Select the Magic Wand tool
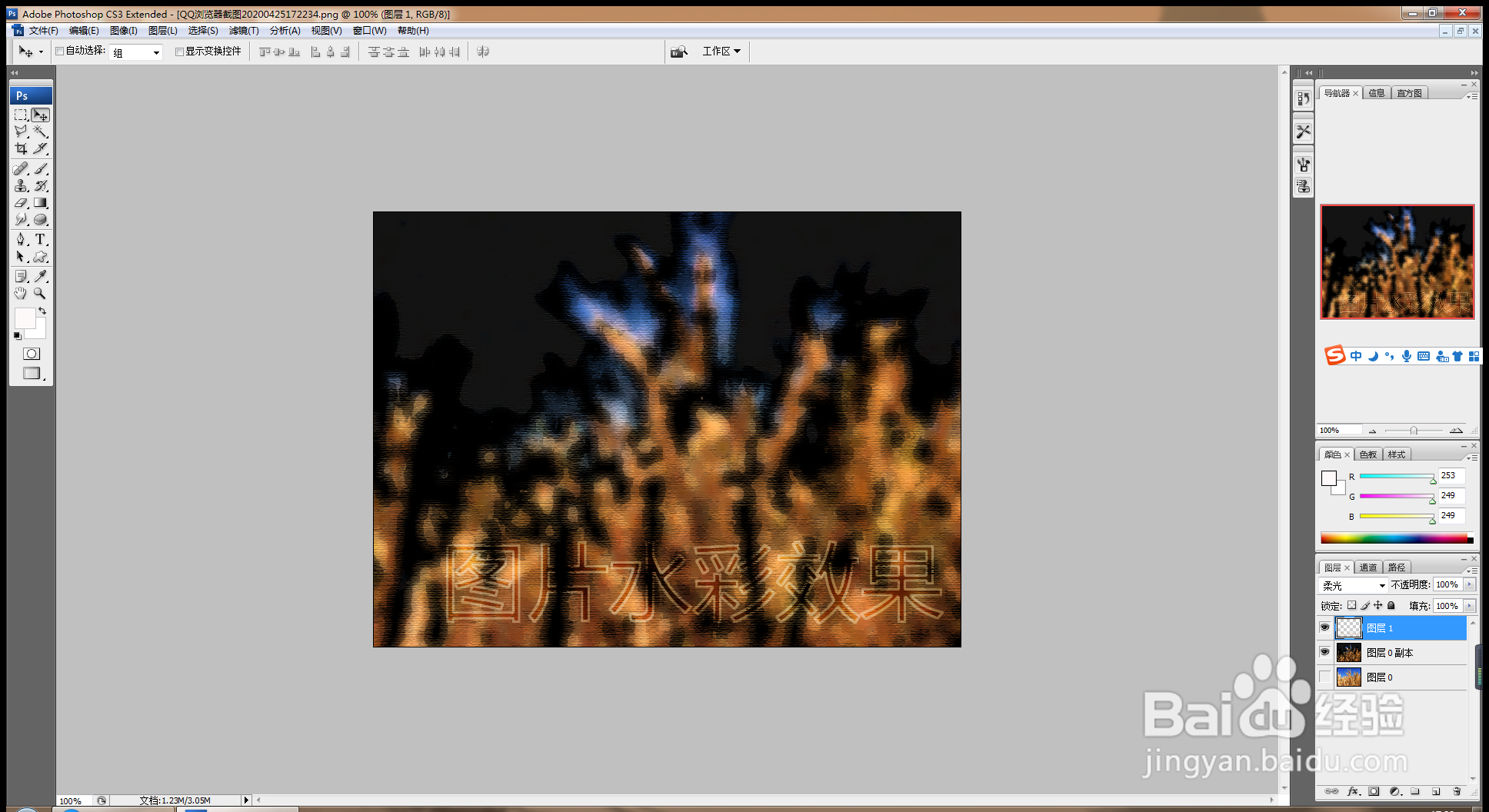 (41, 132)
